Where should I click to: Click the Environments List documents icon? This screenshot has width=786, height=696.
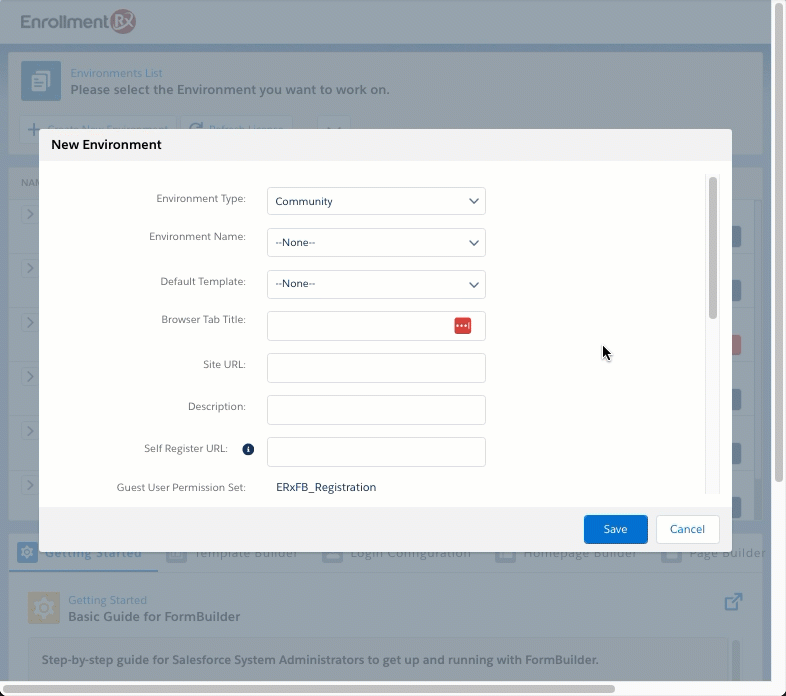tap(40, 81)
